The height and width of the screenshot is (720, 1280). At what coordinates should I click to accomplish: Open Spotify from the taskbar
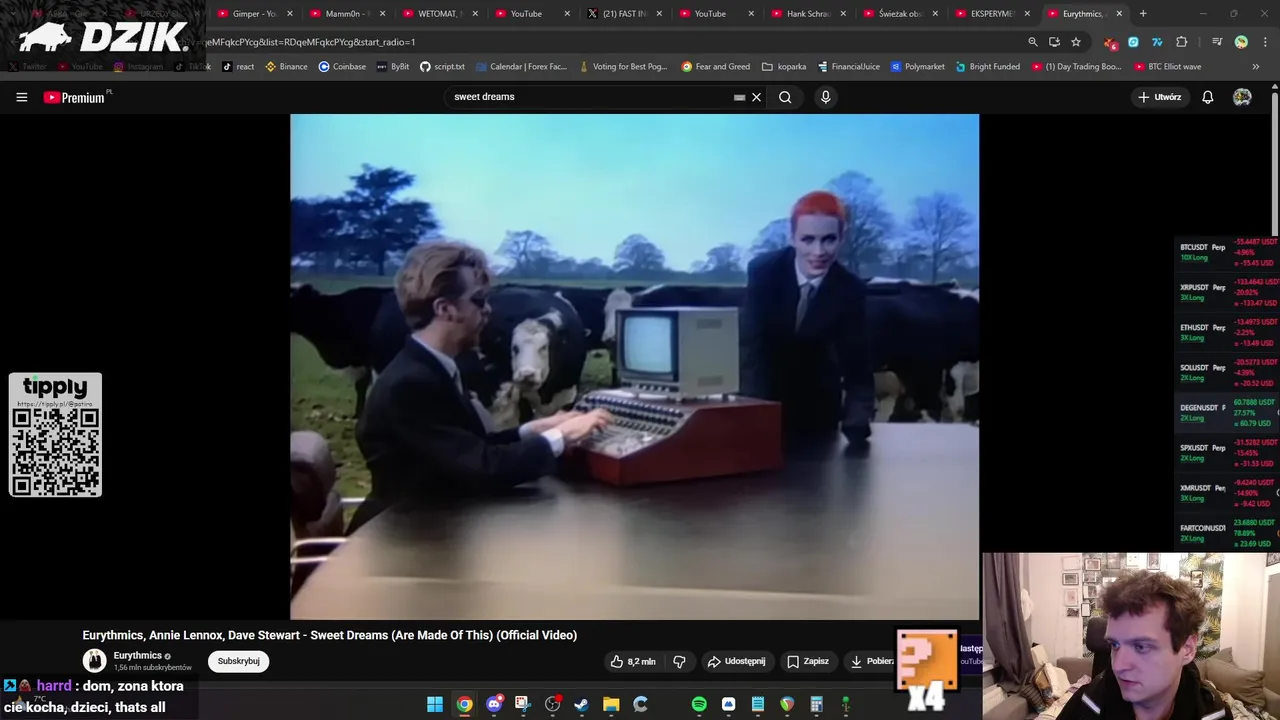coord(699,704)
